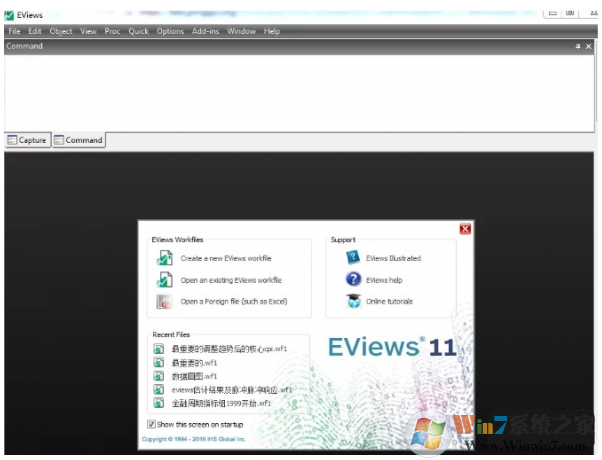Open the recent file ending in cpi.wf1

[229, 349]
